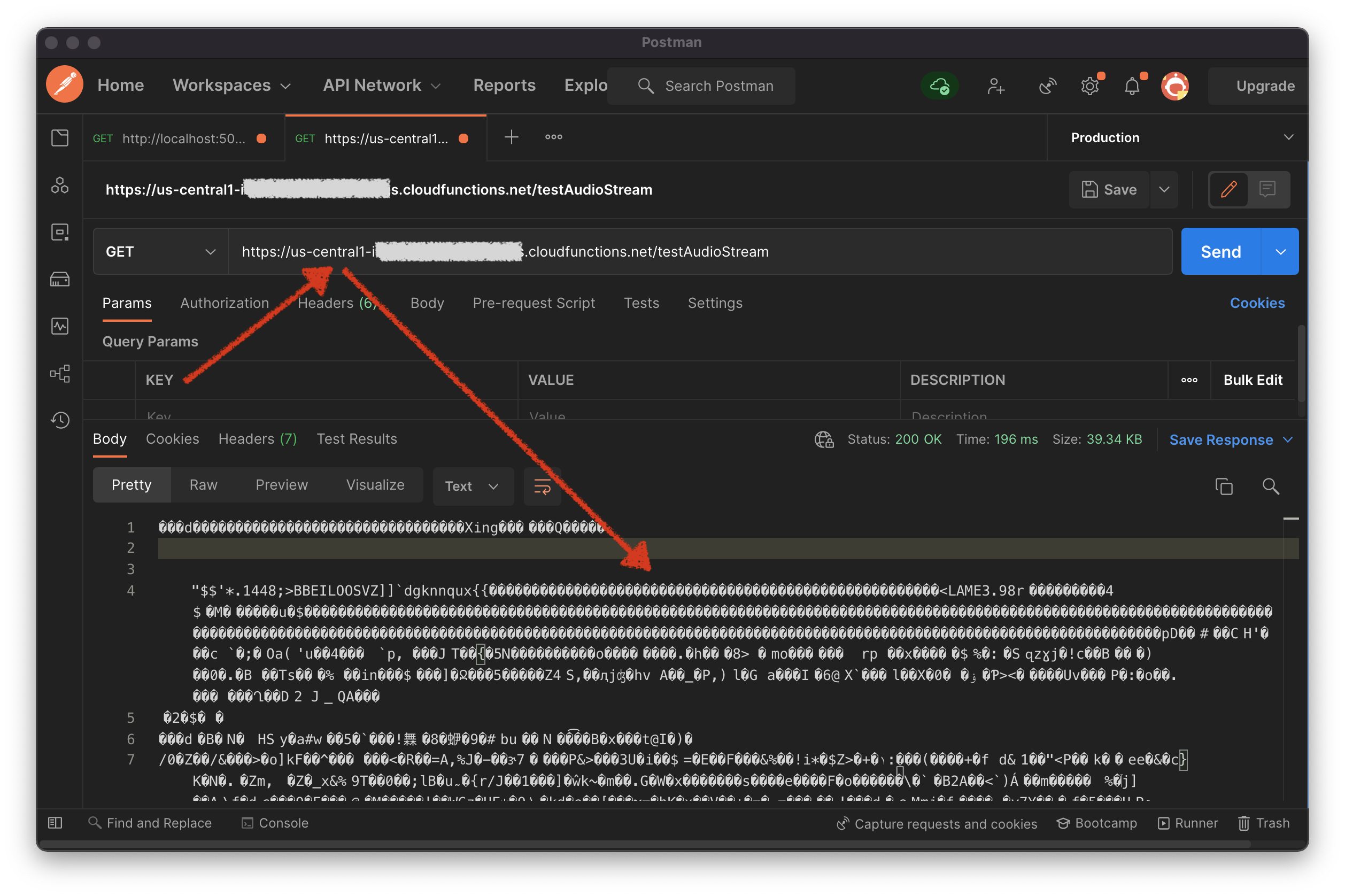Open the GET method dropdown
The width and height of the screenshot is (1345, 896).
click(x=160, y=251)
